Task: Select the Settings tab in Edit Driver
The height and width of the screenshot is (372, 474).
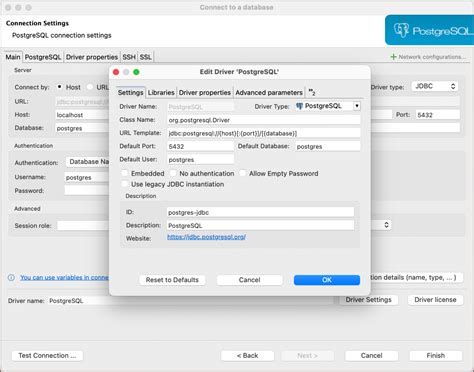Action: tap(130, 92)
